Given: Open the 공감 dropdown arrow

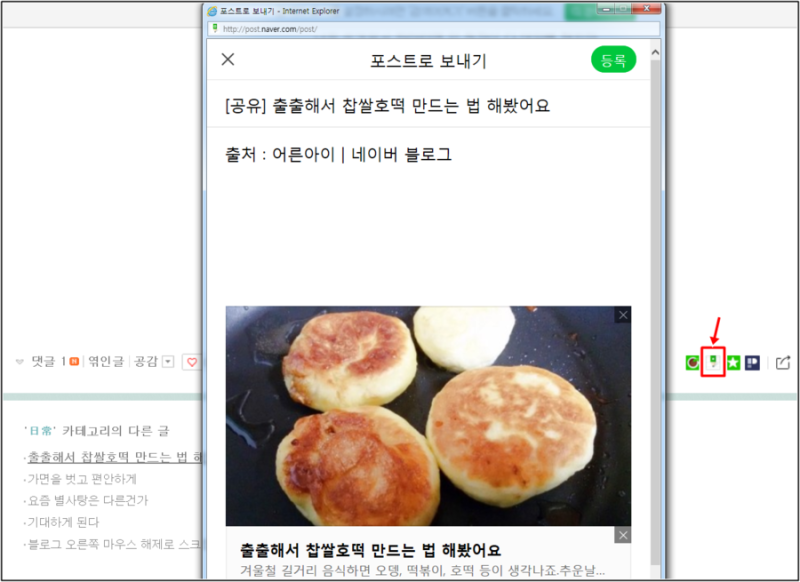Looking at the screenshot, I should coord(168,362).
